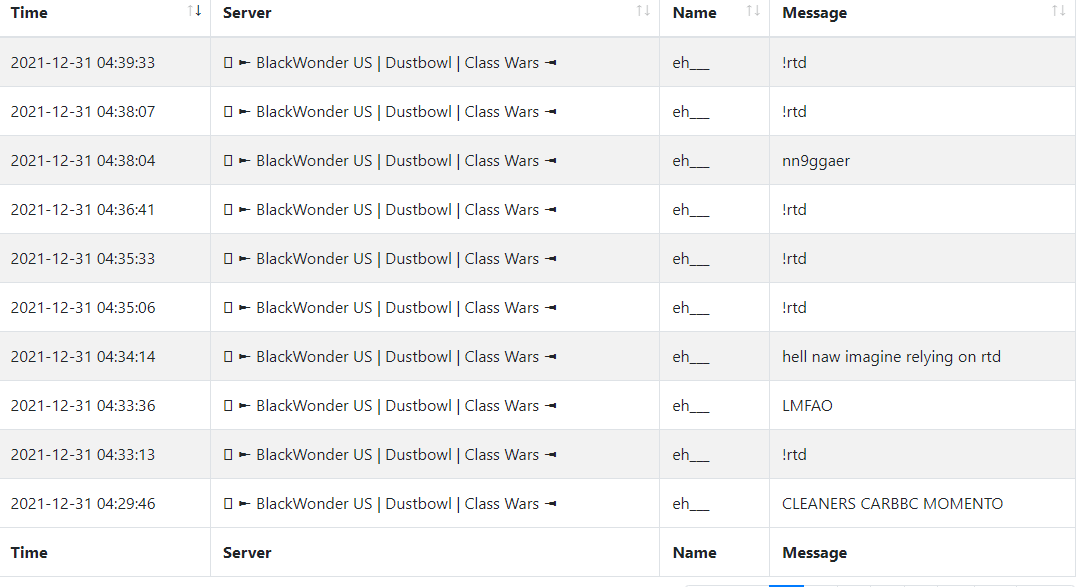Open the 'hell naw imagine relying on rtd' message

[891, 357]
